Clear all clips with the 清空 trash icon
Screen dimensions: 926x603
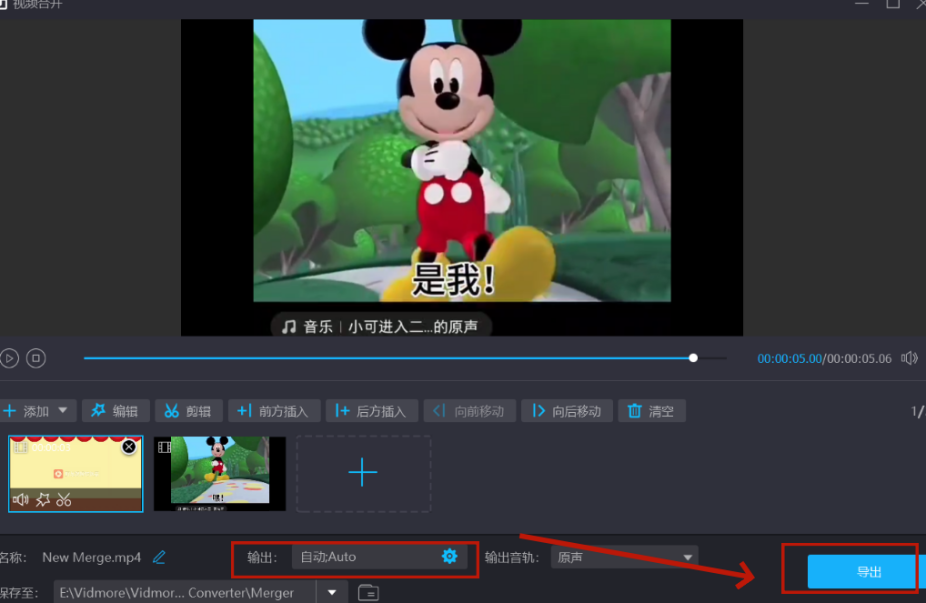pyautogui.click(x=651, y=410)
